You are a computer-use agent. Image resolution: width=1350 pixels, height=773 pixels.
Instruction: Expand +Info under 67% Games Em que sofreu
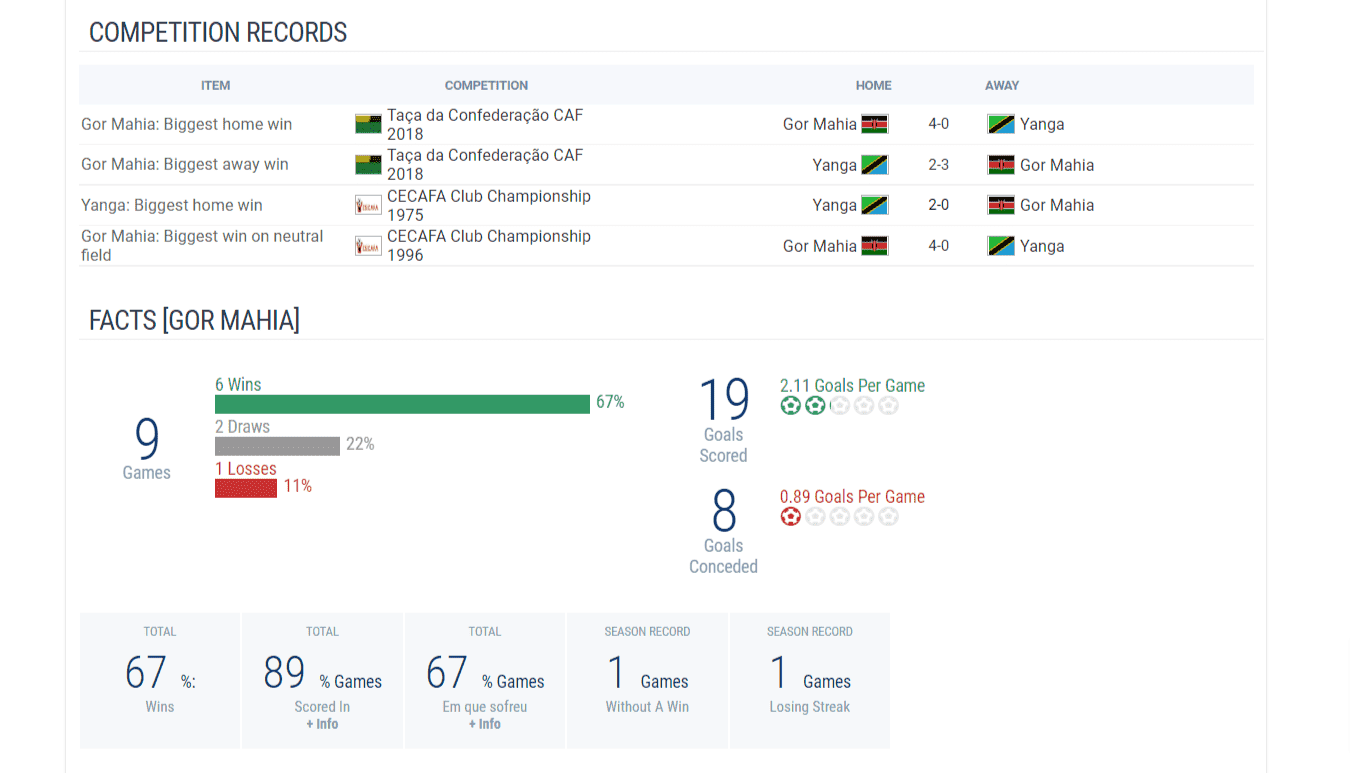tap(485, 724)
